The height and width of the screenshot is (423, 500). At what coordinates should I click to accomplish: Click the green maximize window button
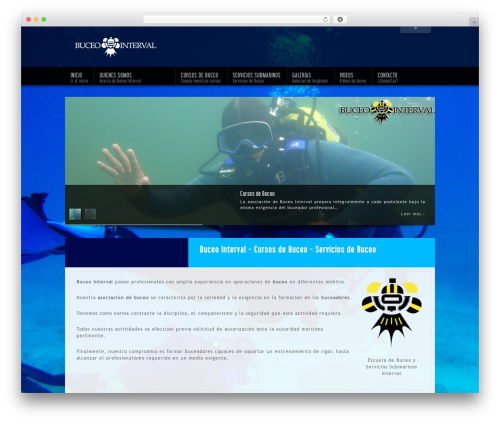[x=44, y=19]
